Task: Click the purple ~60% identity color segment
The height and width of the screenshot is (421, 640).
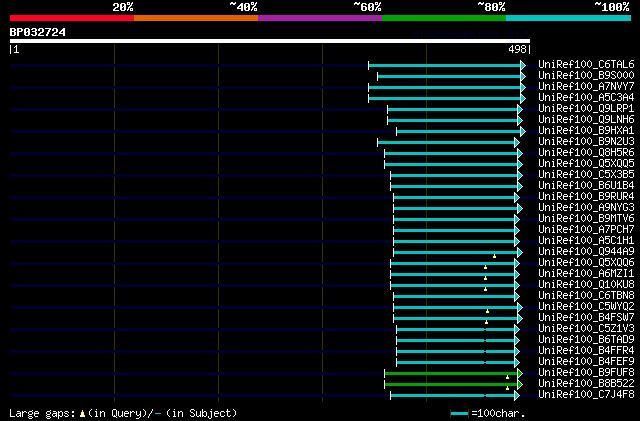Action: tap(320, 18)
